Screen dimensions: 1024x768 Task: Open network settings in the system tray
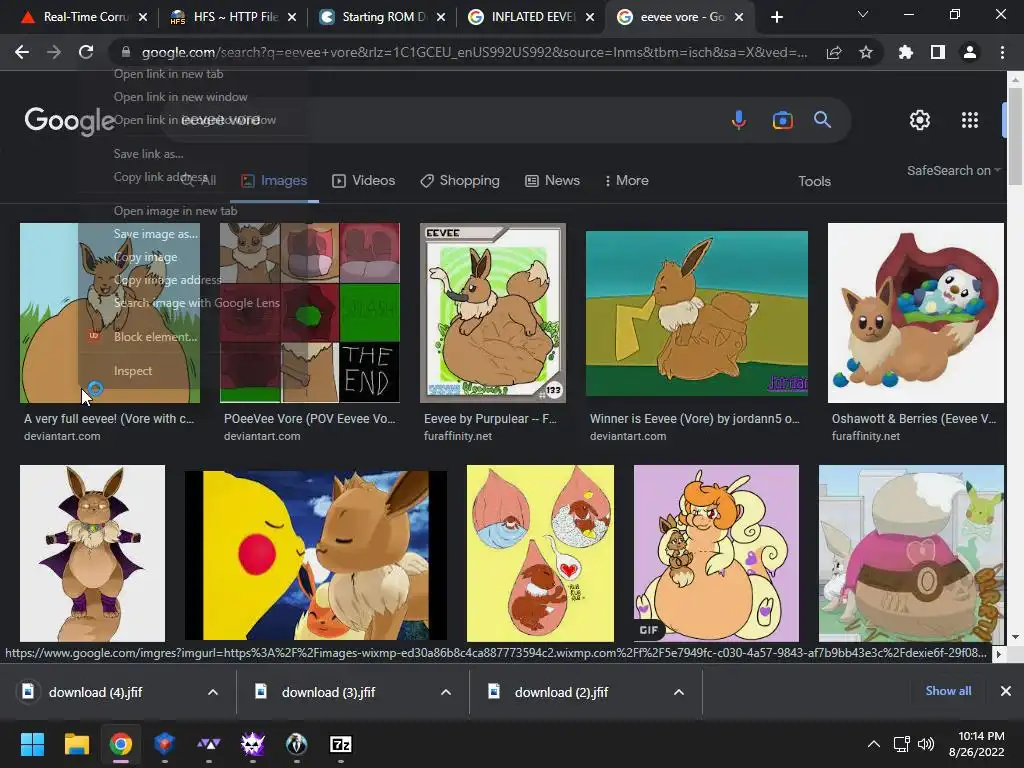click(901, 744)
